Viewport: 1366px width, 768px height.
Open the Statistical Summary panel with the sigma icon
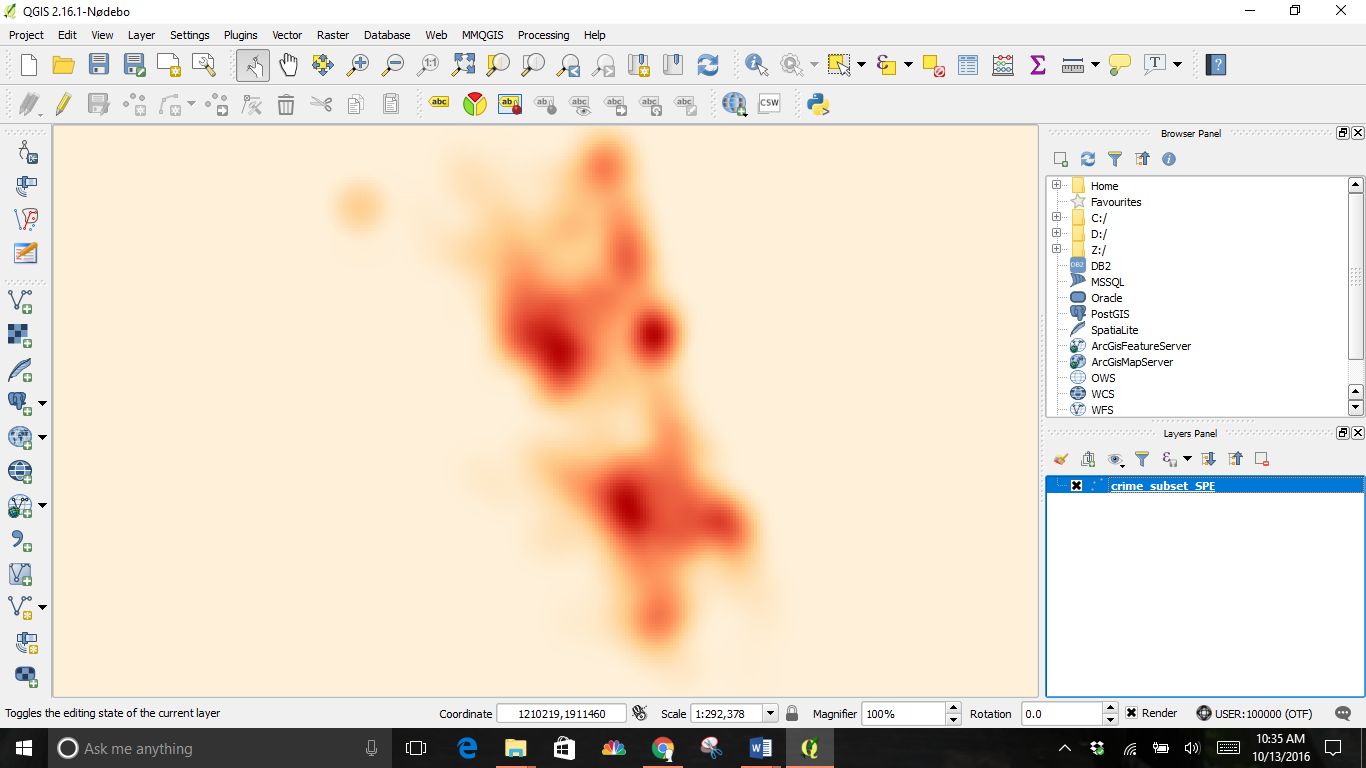1037,64
